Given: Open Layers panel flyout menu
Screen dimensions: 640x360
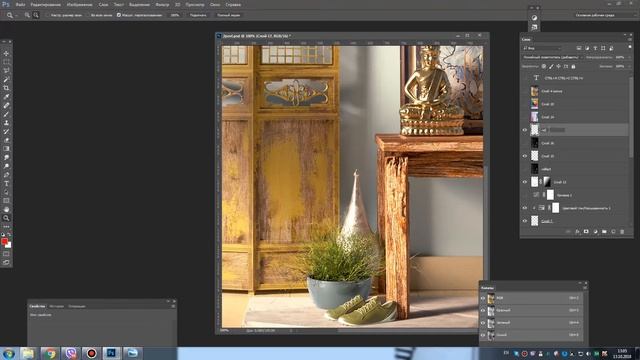Looking at the screenshot, I should click(x=631, y=39).
